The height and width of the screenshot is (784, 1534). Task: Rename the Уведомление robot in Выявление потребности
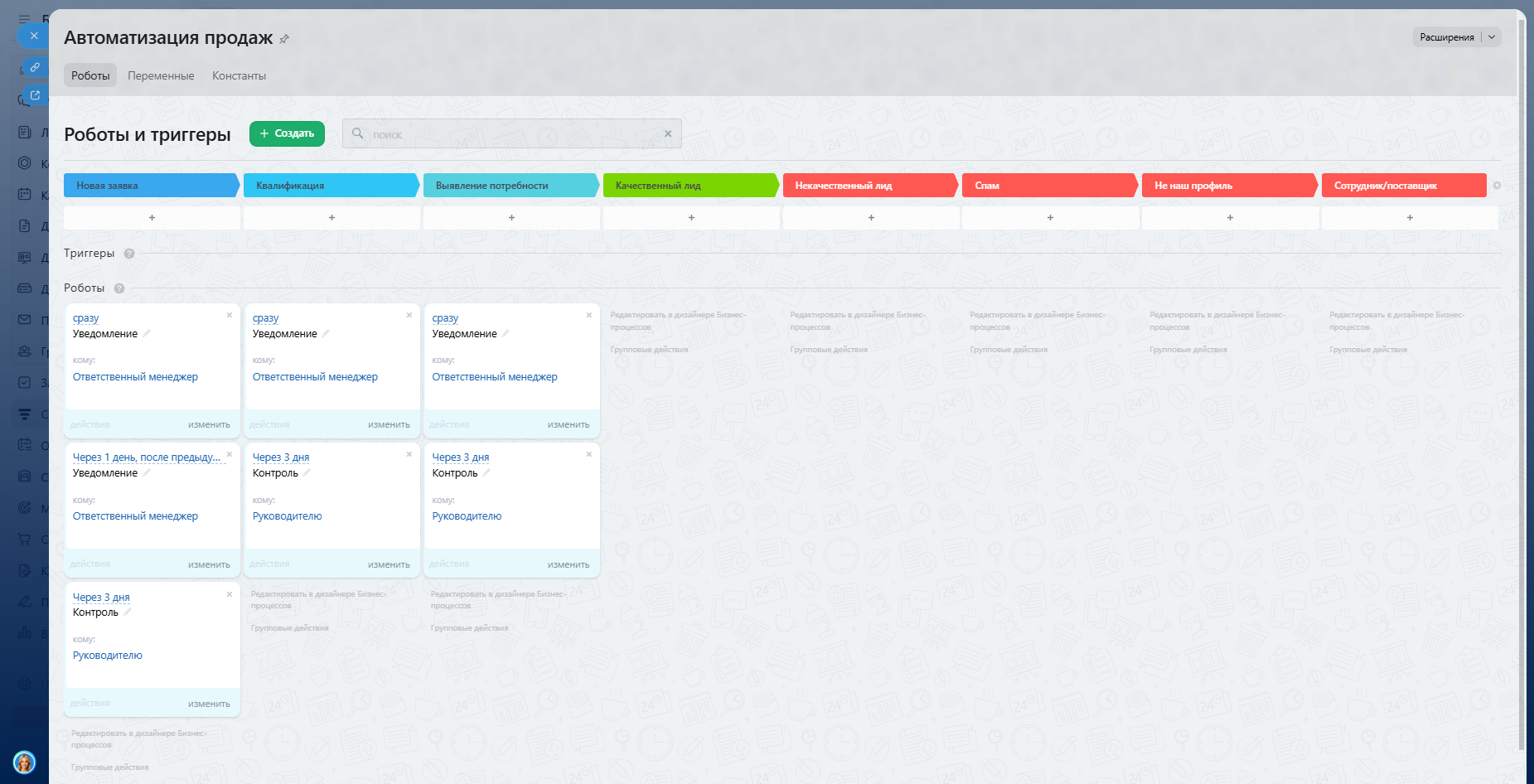pyautogui.click(x=506, y=333)
